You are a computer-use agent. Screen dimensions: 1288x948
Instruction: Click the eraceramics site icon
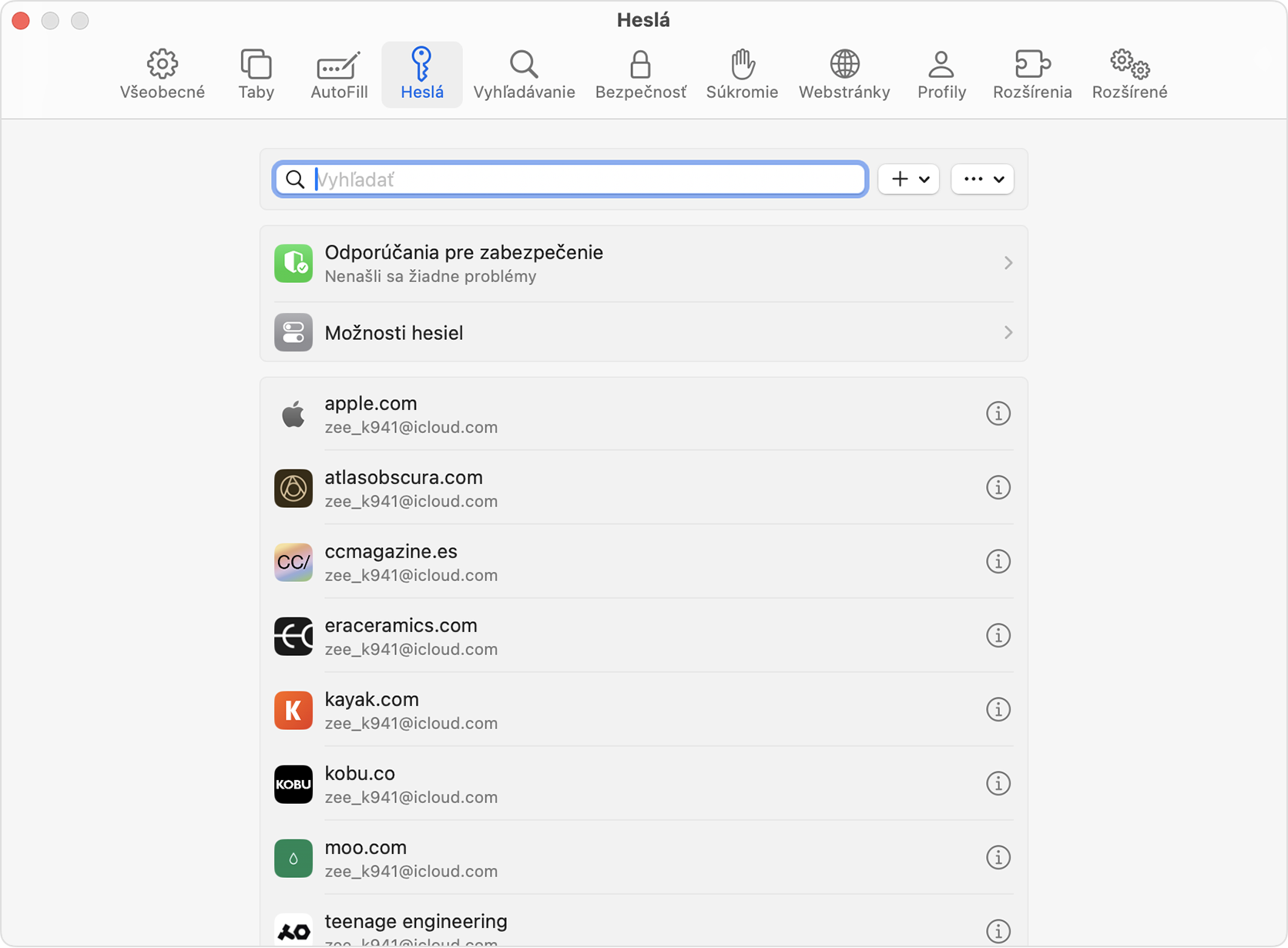293,636
